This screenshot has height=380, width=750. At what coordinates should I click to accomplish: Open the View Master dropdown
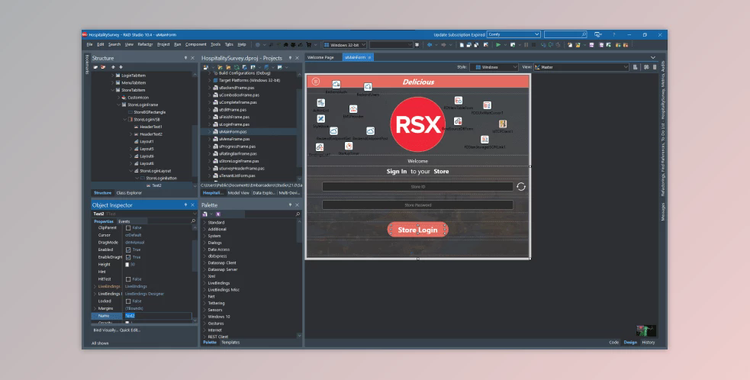[x=581, y=67]
